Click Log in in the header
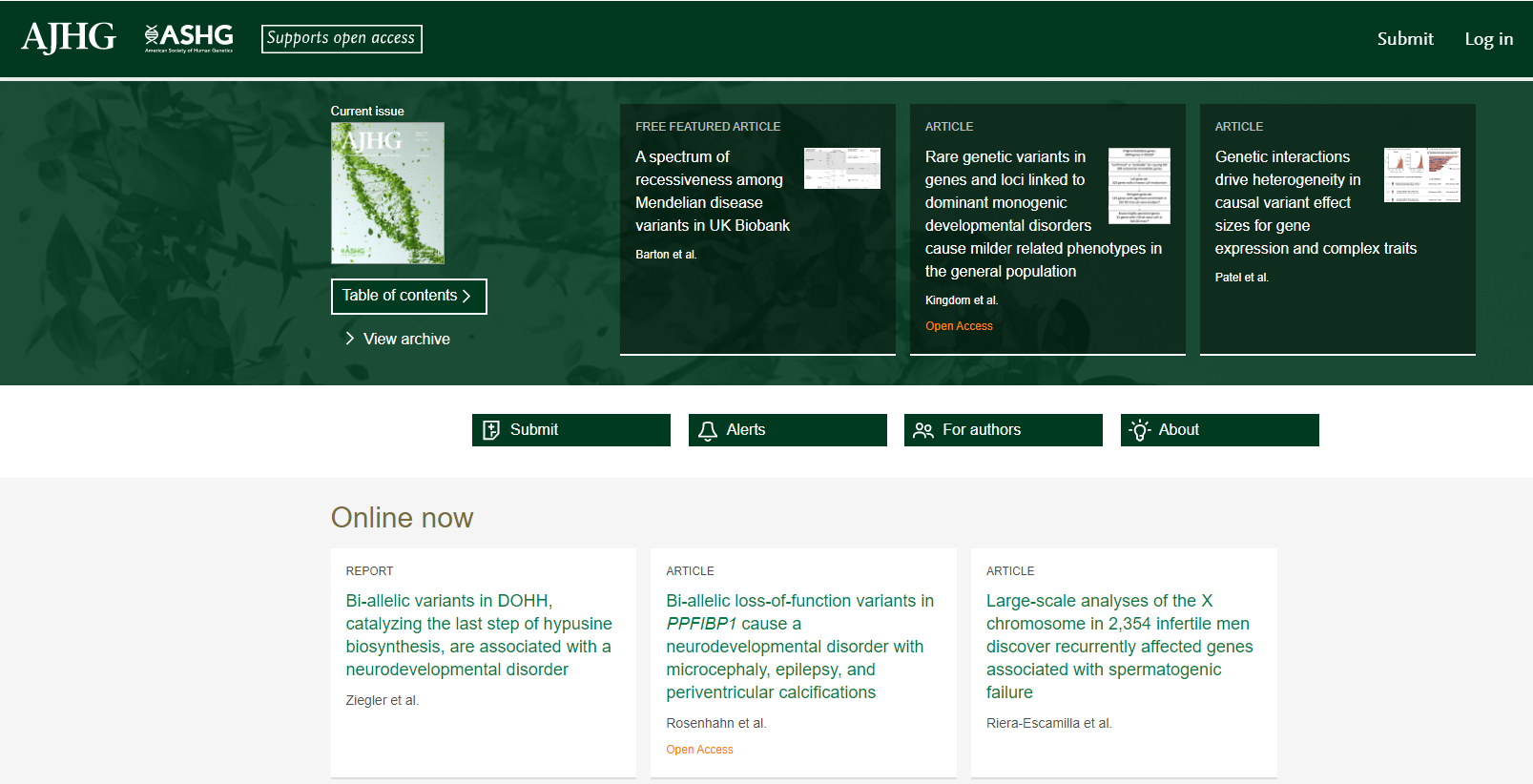This screenshot has width=1533, height=784. pyautogui.click(x=1488, y=39)
